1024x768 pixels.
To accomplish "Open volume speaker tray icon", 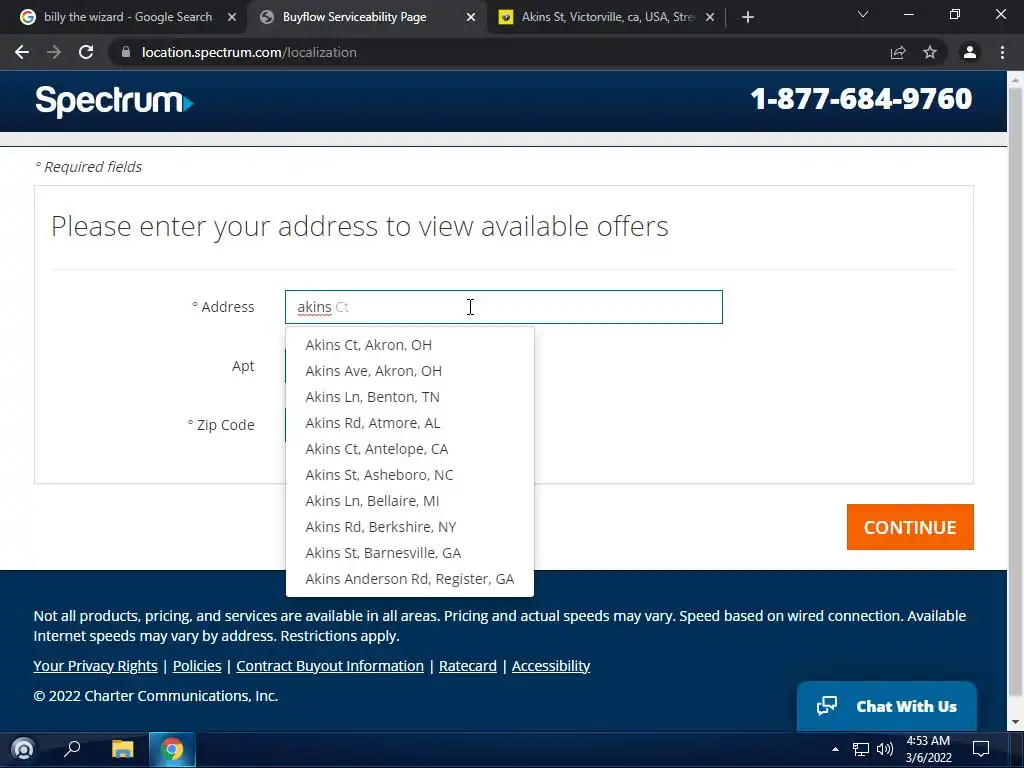I will 885,749.
